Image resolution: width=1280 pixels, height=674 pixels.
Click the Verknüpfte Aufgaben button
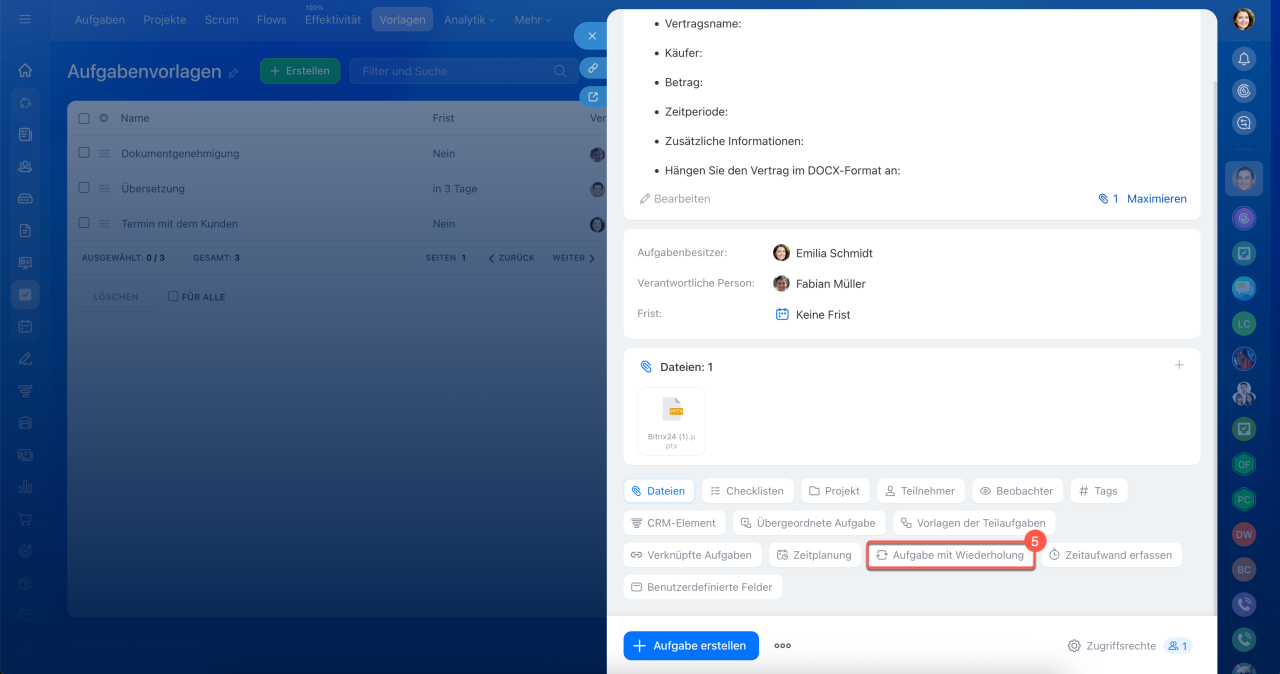692,555
